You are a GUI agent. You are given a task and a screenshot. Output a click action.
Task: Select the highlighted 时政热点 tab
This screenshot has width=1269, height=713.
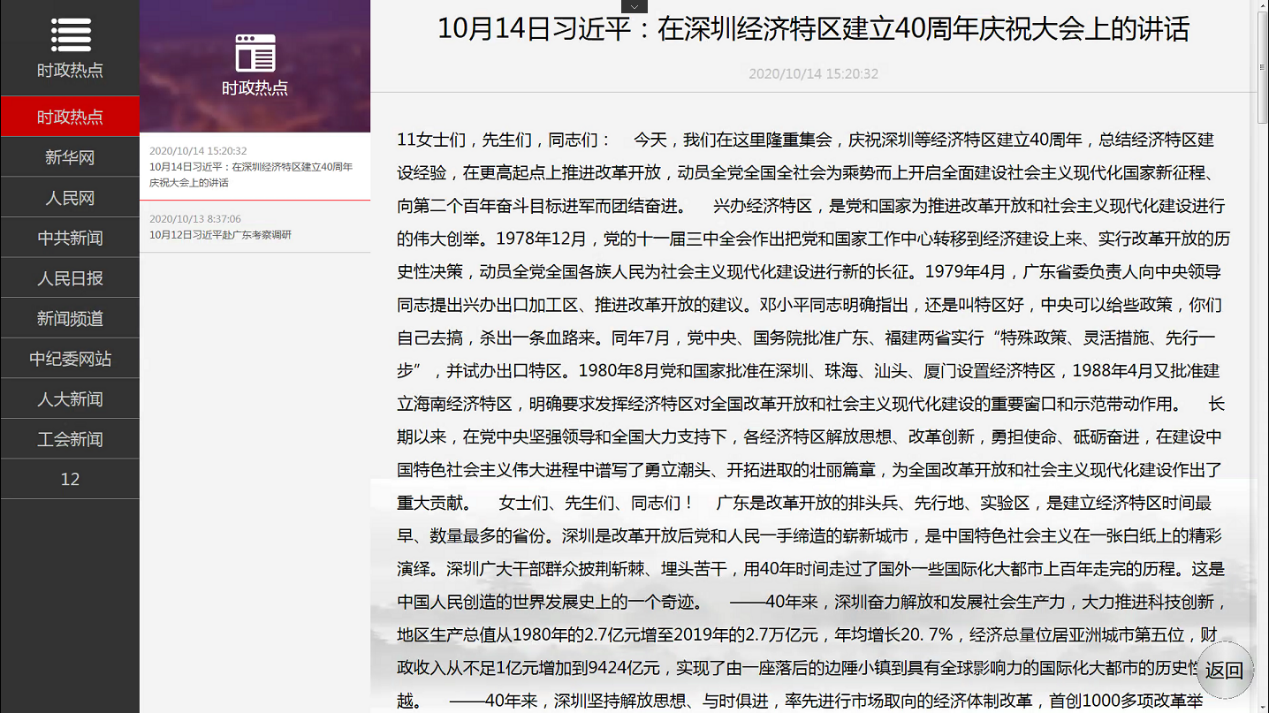coord(69,115)
